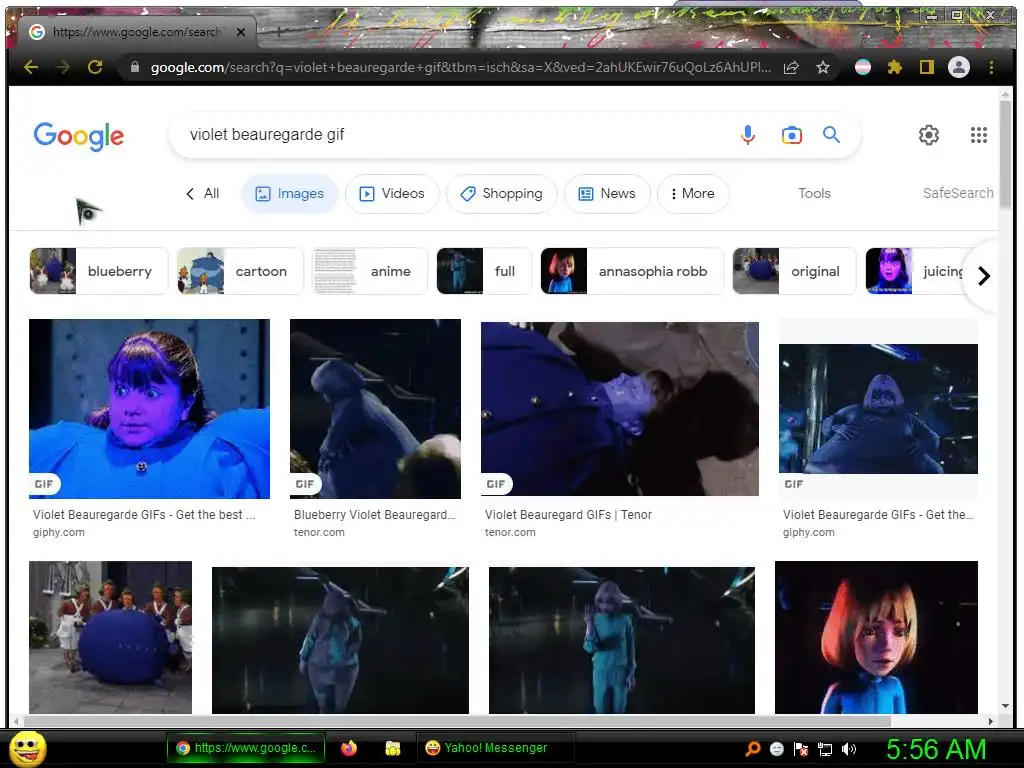Viewport: 1024px width, 768px height.
Task: Close the Google search tab
Action: point(241,31)
